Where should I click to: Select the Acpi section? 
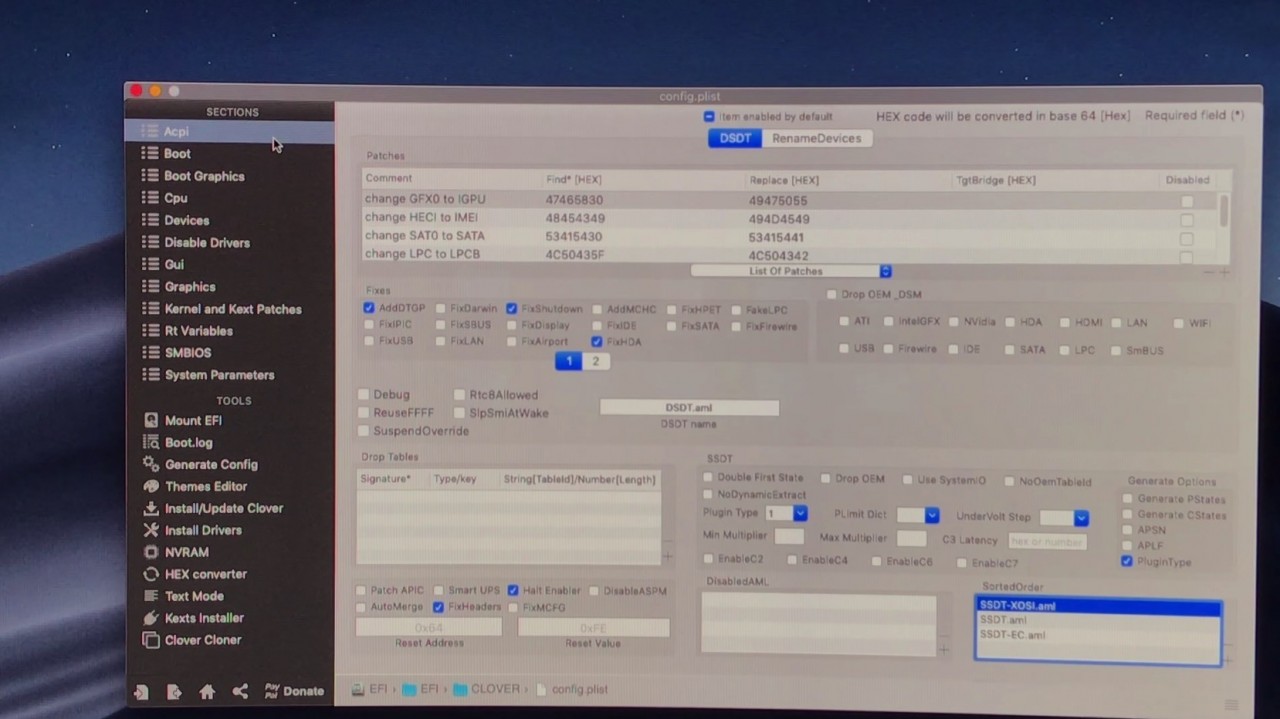(229, 131)
